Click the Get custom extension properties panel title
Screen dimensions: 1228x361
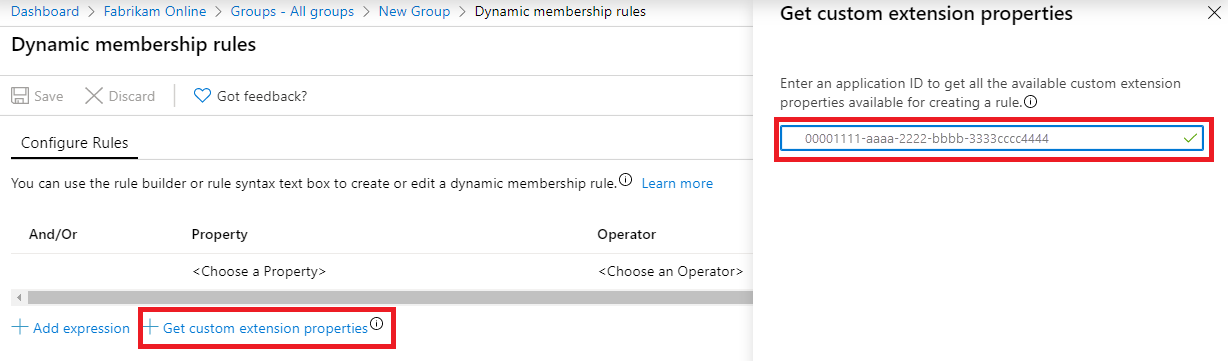[x=926, y=15]
